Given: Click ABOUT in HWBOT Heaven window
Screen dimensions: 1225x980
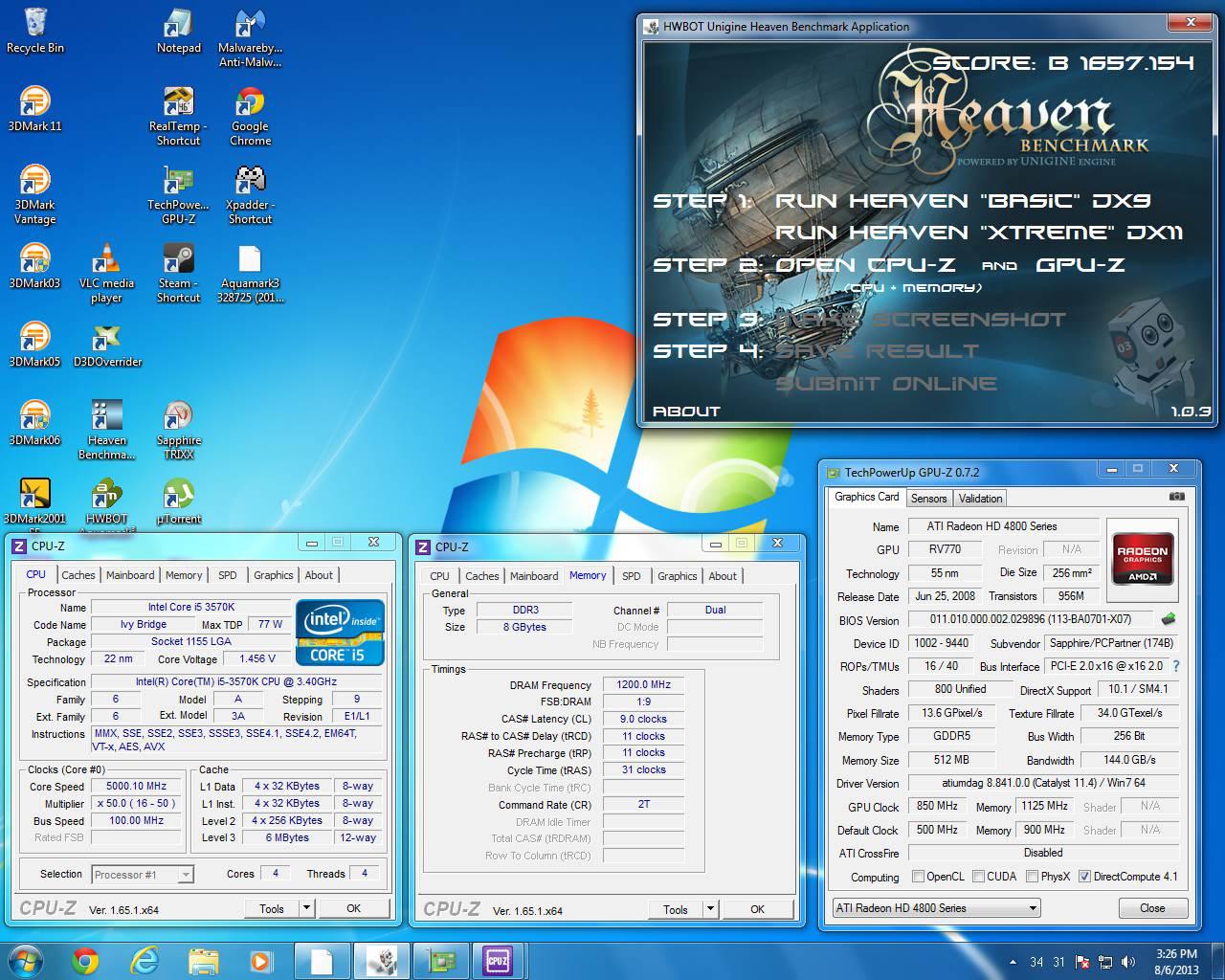Looking at the screenshot, I should [x=686, y=412].
